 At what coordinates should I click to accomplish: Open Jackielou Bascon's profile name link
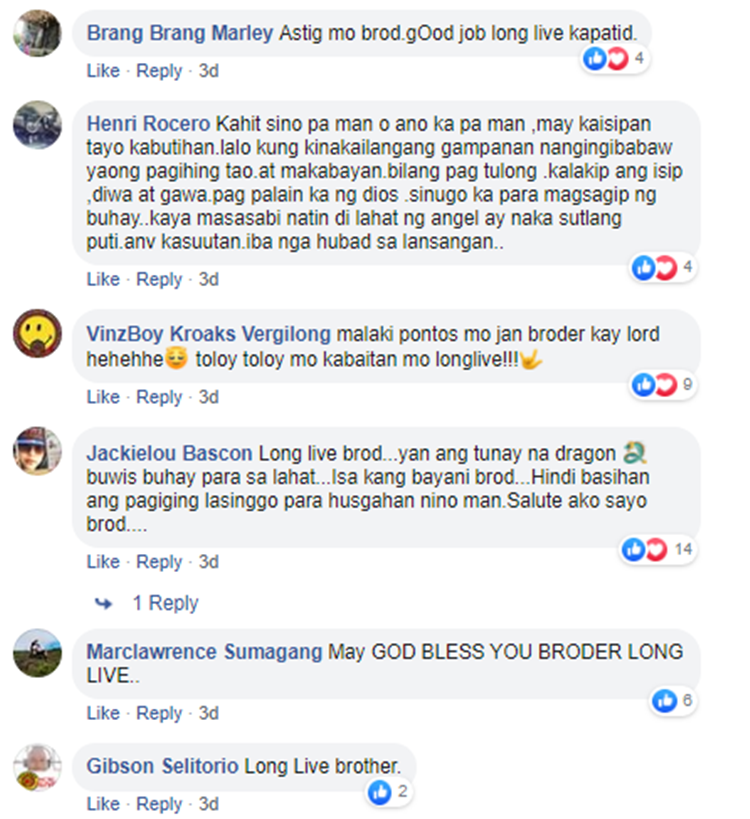(x=169, y=453)
